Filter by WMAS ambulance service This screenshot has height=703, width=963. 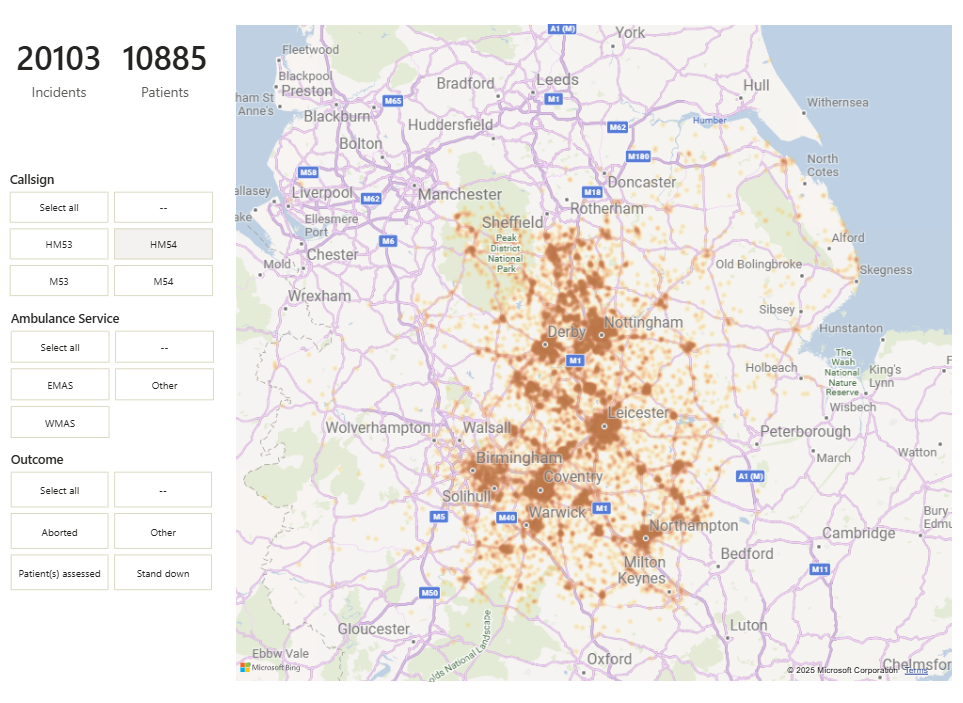[x=60, y=423]
